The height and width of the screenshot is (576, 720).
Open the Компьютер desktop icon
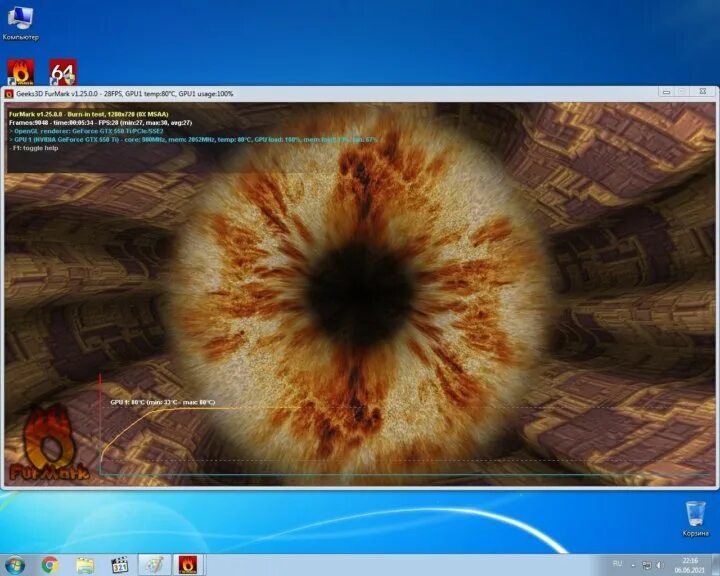tap(20, 23)
